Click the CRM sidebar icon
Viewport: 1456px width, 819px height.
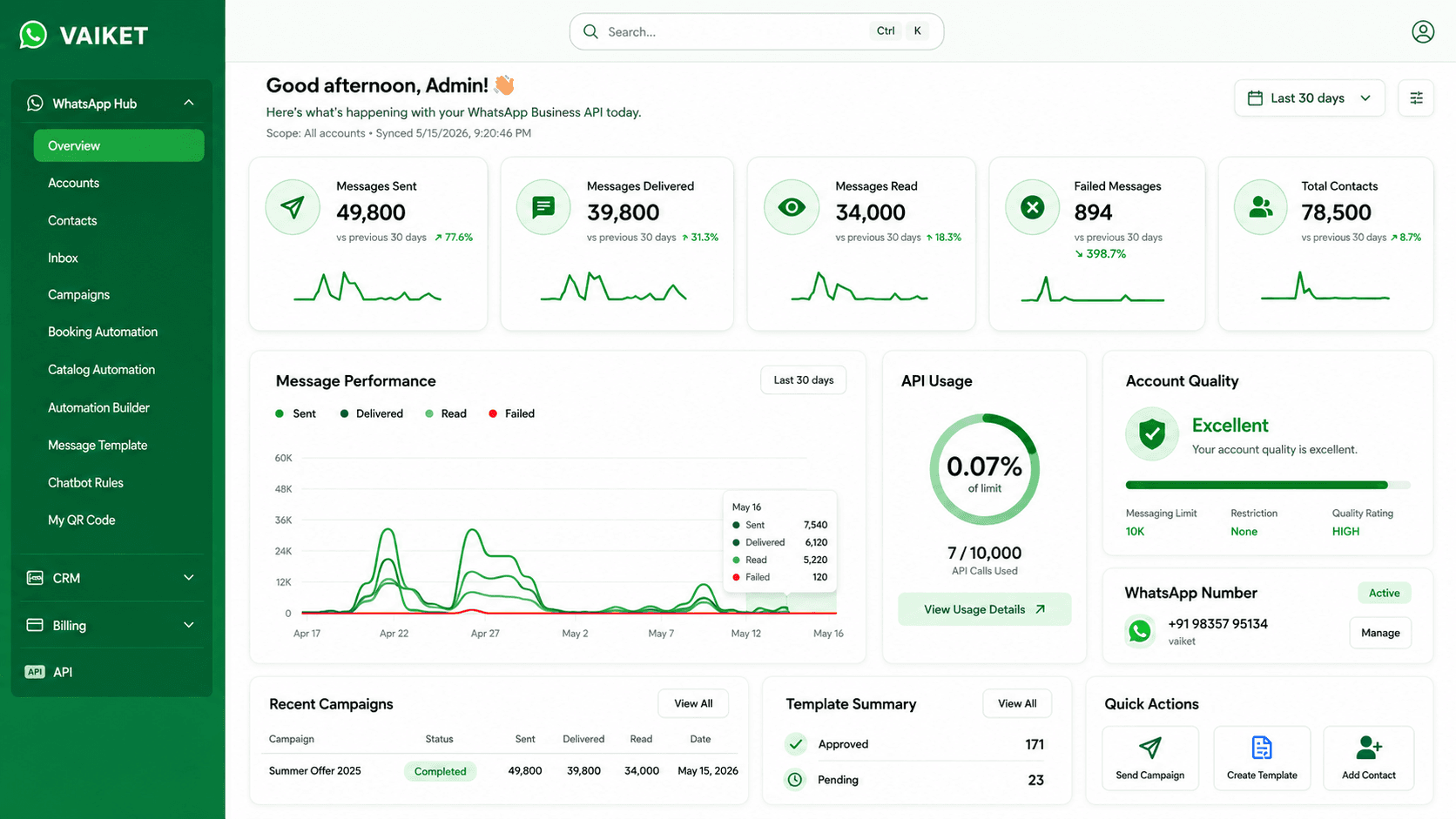(x=35, y=578)
